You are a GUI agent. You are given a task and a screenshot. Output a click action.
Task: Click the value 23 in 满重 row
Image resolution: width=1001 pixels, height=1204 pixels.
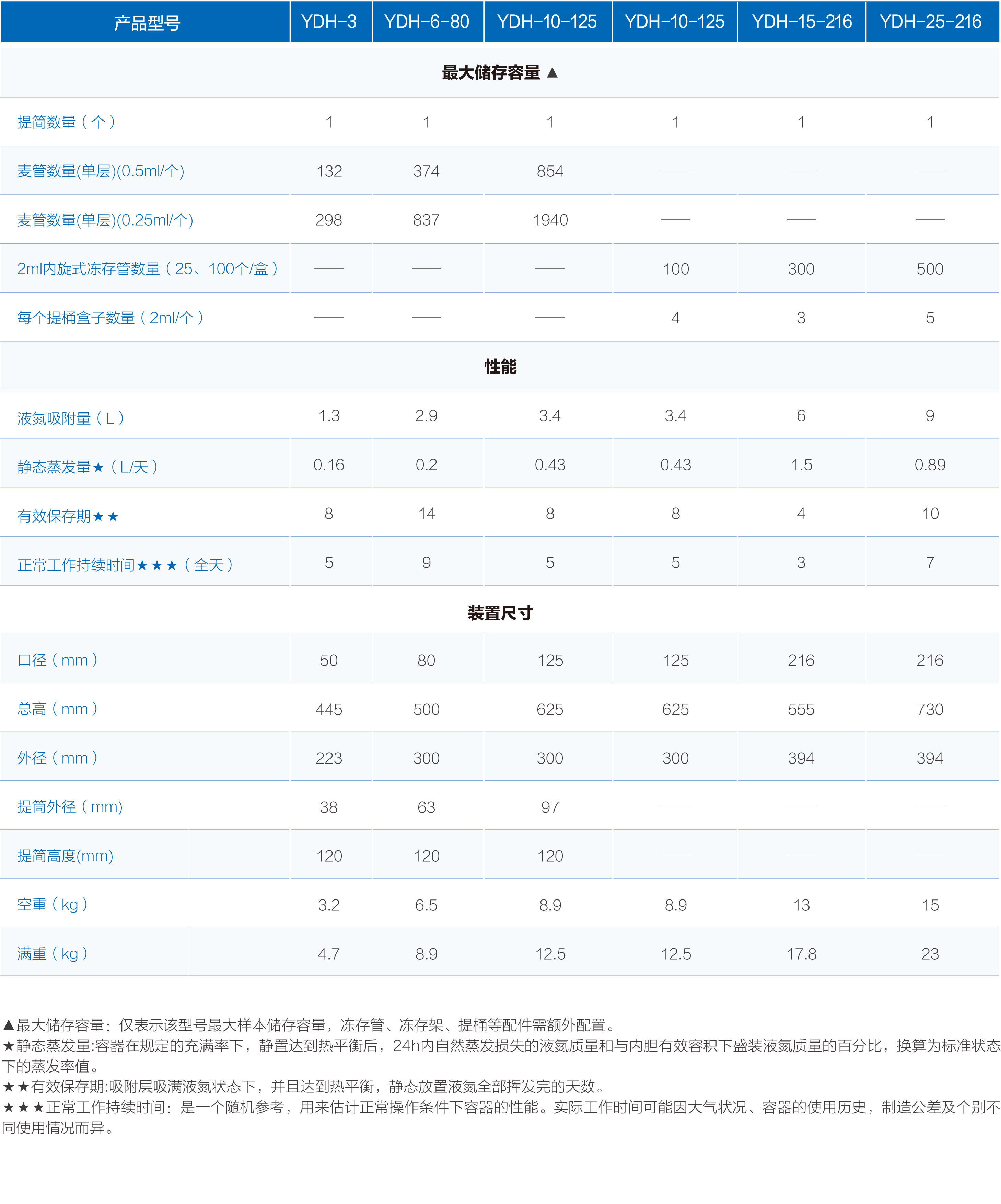930,954
